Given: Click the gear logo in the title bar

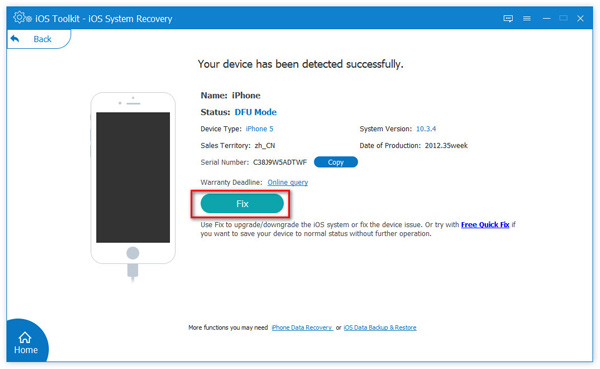Looking at the screenshot, I should [x=22, y=18].
